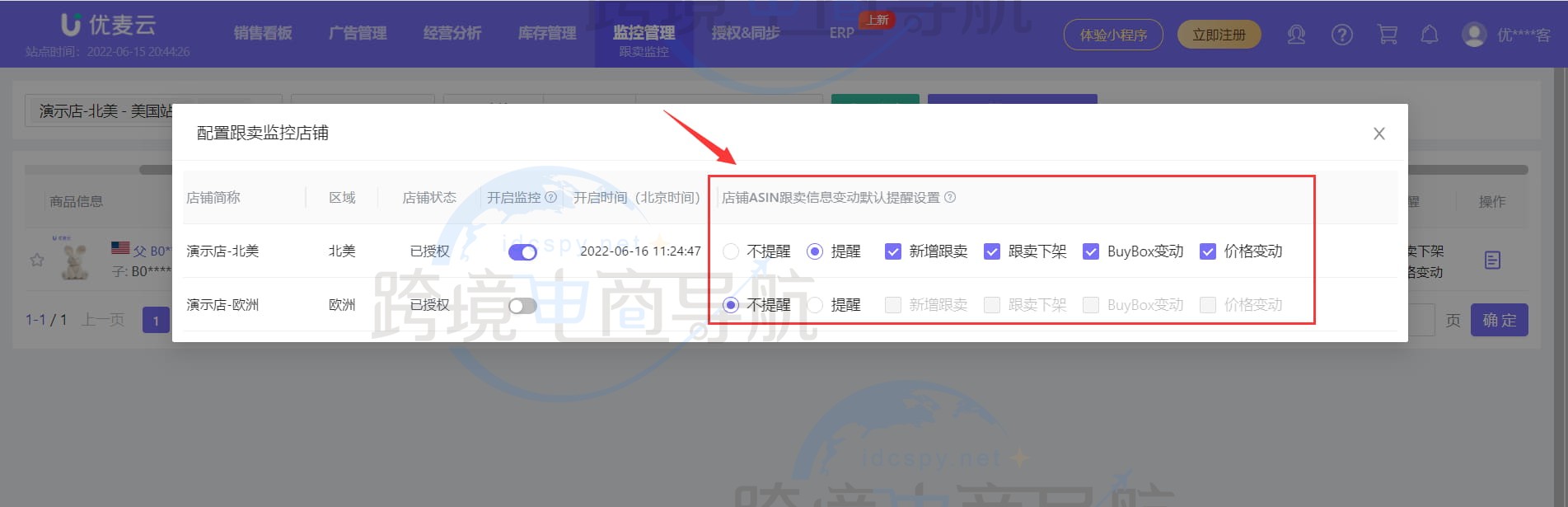
Task: Click the help icon next to 开启监控
Action: (551, 198)
